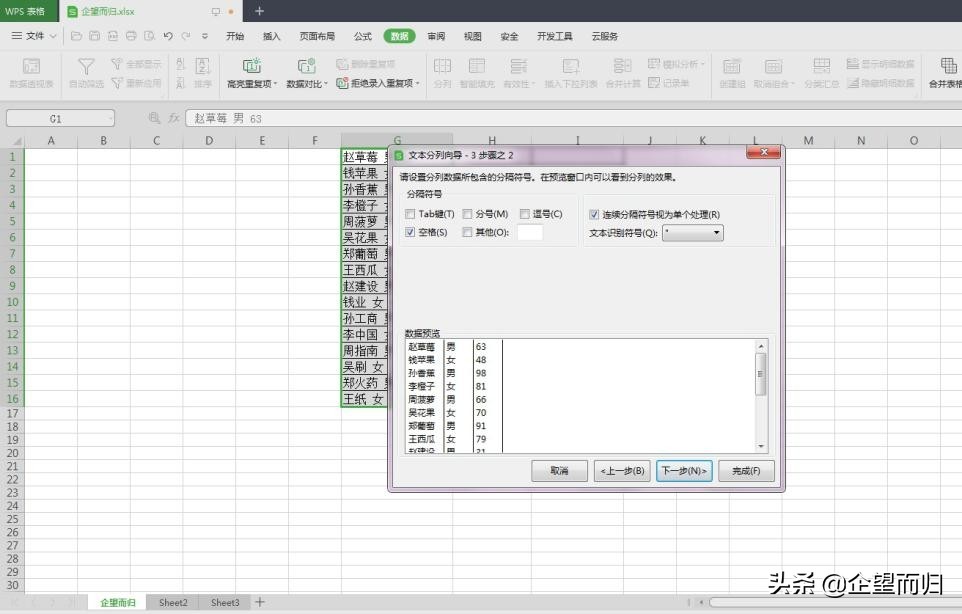Click the 取消组合 ungroup icon
The width and height of the screenshot is (962, 614).
coord(773,66)
